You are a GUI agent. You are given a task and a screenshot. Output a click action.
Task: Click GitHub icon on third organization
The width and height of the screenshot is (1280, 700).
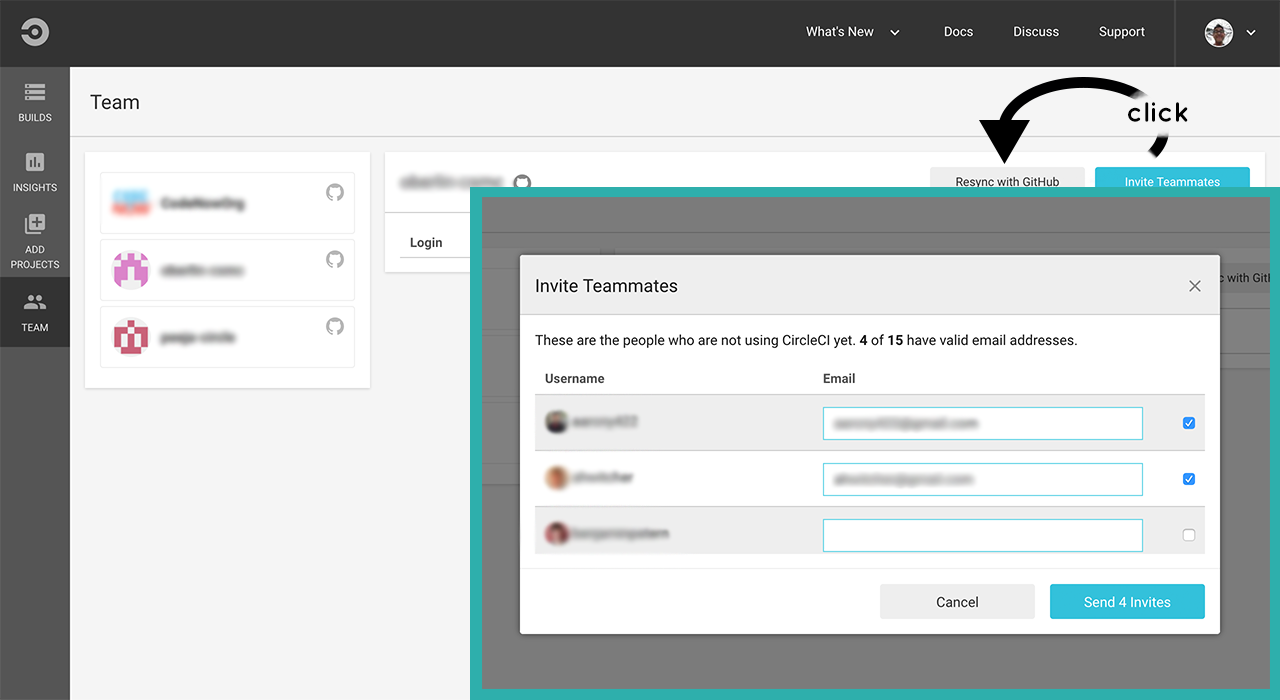(335, 326)
